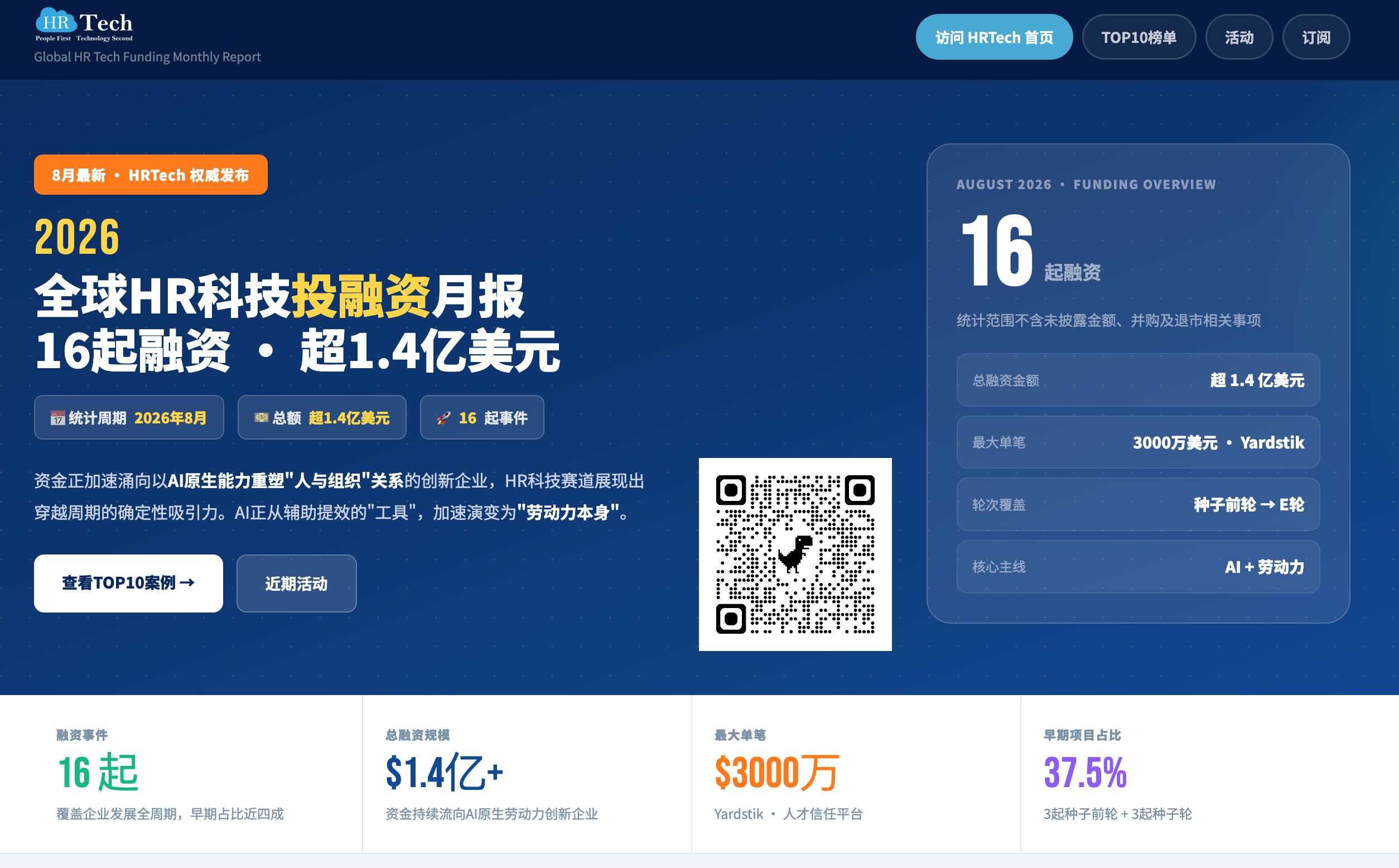Image resolution: width=1399 pixels, height=868 pixels.
Task: Click the QR code image
Action: point(795,554)
